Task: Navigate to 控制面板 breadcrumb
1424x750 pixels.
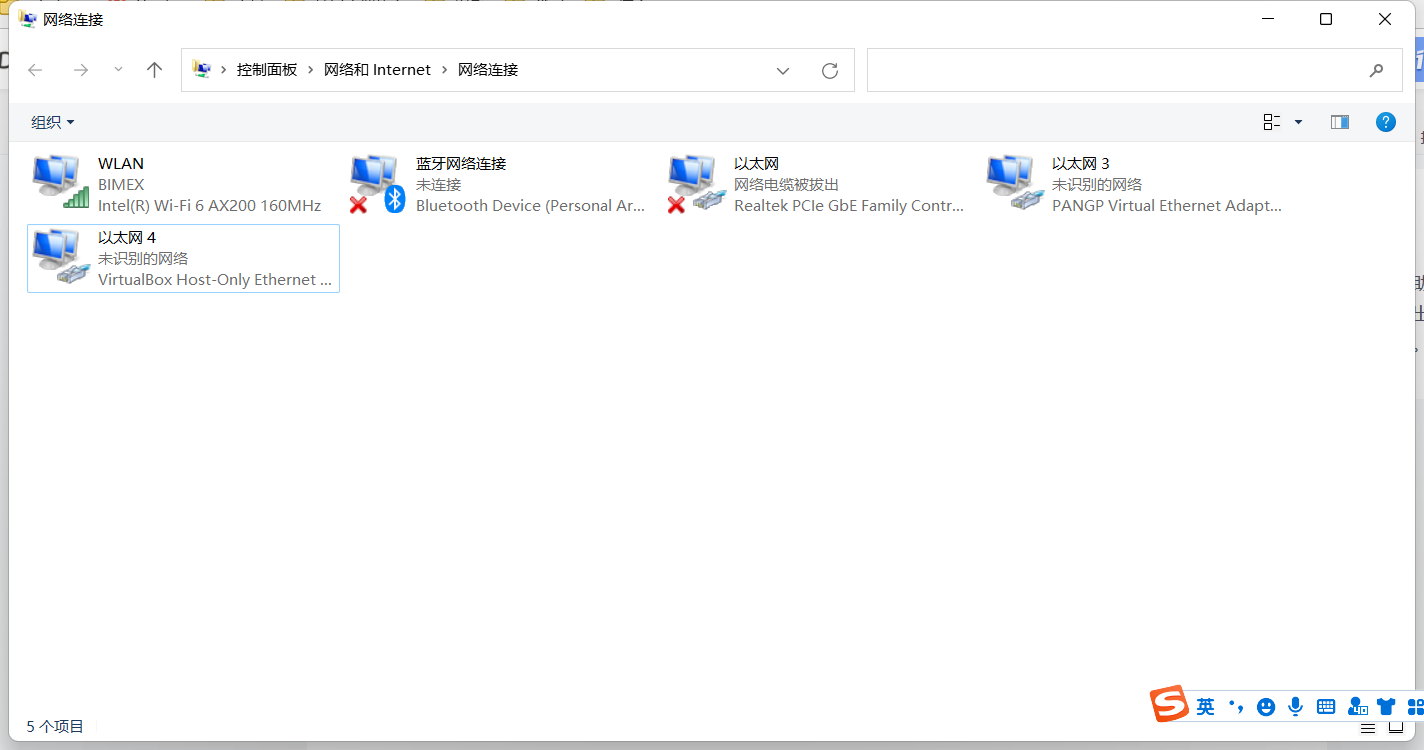Action: pos(267,70)
